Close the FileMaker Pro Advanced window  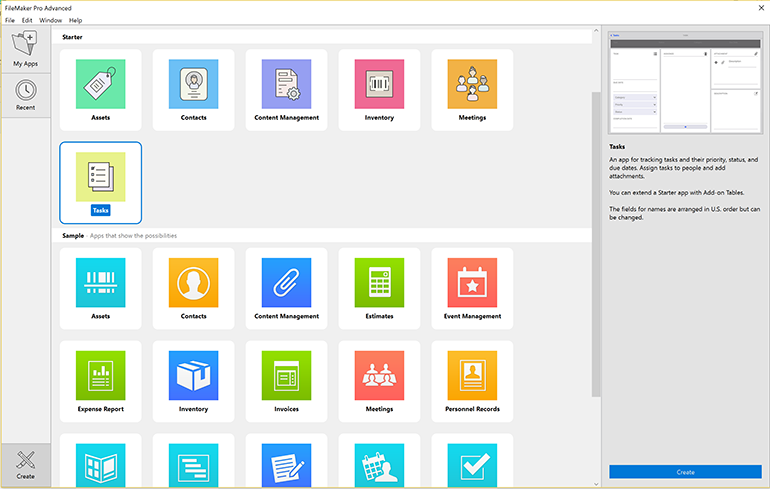pos(761,8)
